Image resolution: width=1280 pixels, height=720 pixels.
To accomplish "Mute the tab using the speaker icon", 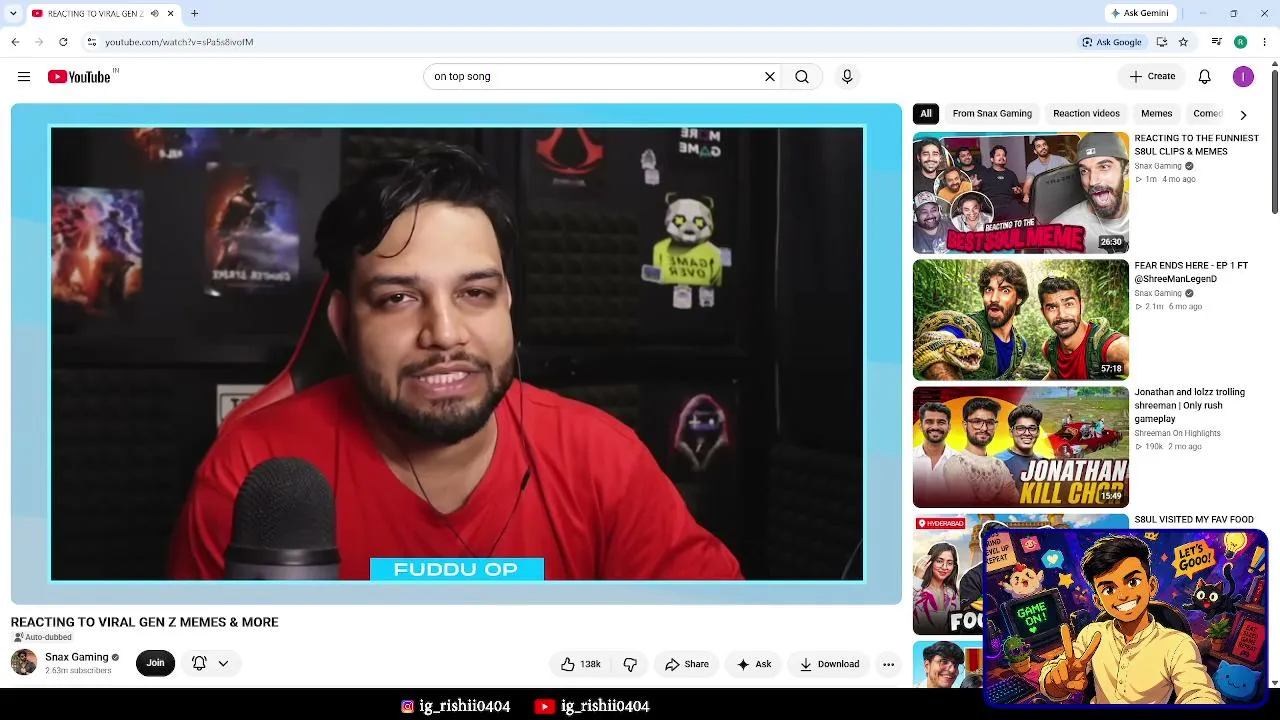I will pos(154,14).
